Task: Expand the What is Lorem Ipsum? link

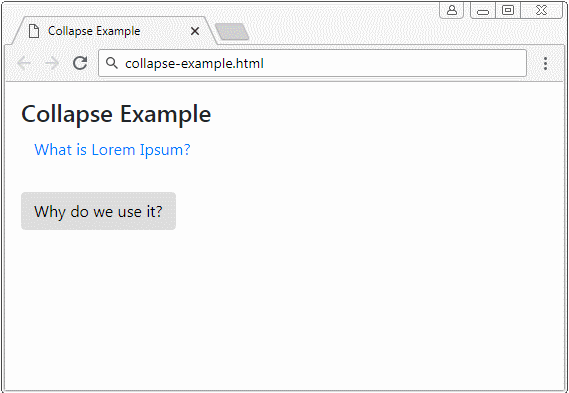Action: point(112,150)
